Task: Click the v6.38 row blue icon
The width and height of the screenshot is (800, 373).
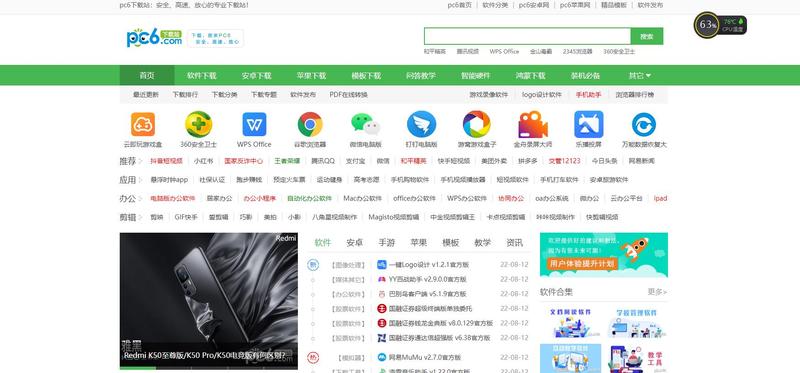Action: coord(382,338)
